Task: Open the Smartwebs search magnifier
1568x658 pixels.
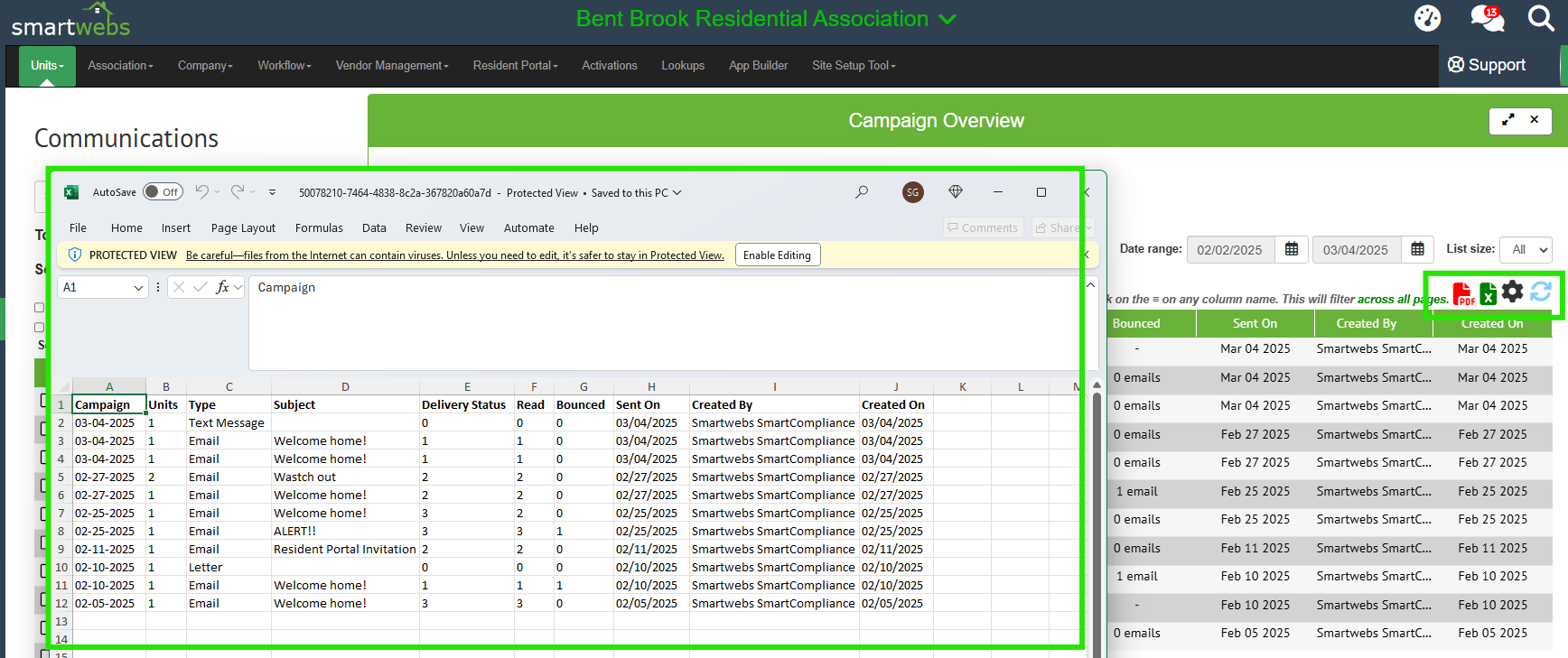Action: click(1541, 18)
